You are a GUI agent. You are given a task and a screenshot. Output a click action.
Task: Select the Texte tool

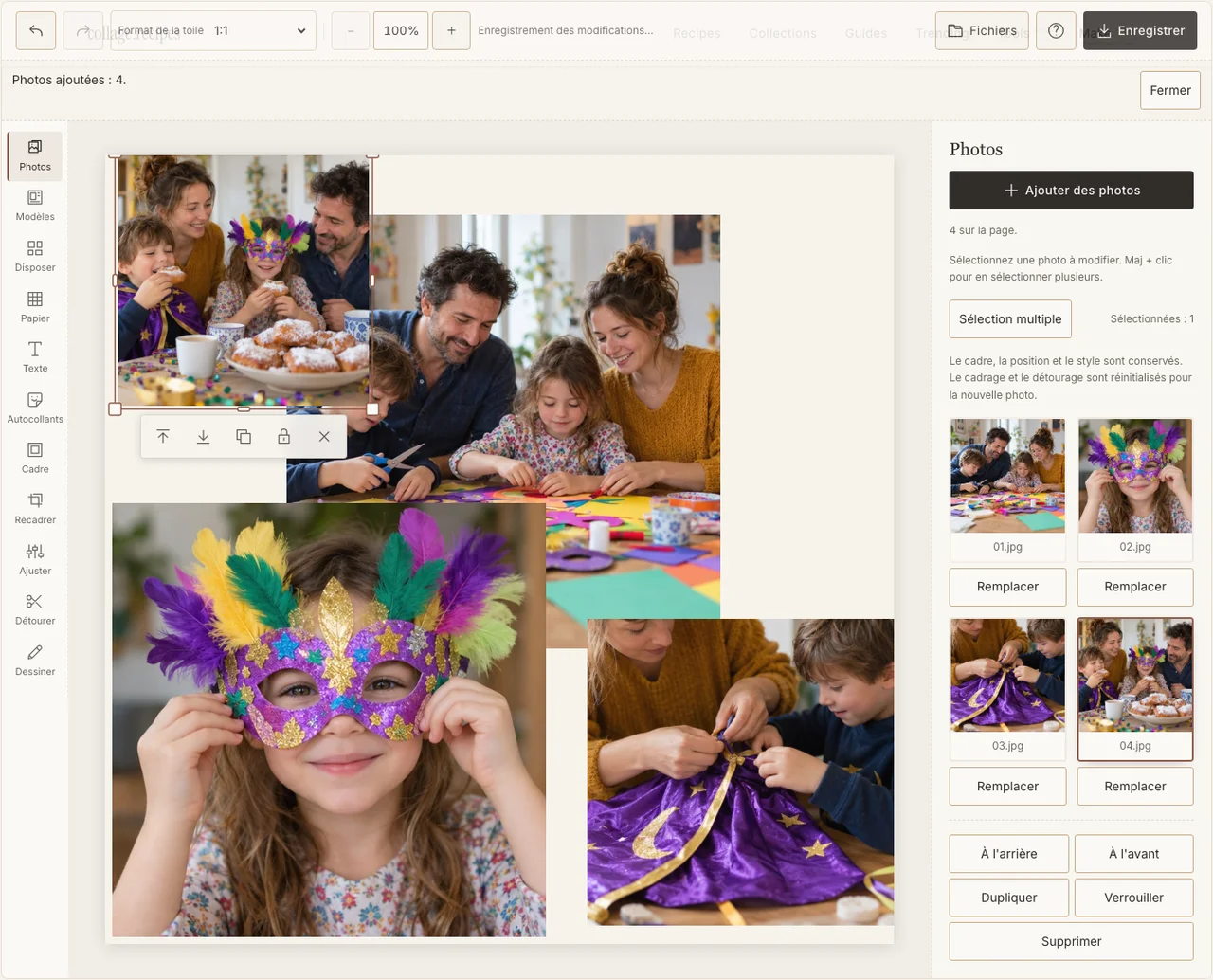[35, 358]
